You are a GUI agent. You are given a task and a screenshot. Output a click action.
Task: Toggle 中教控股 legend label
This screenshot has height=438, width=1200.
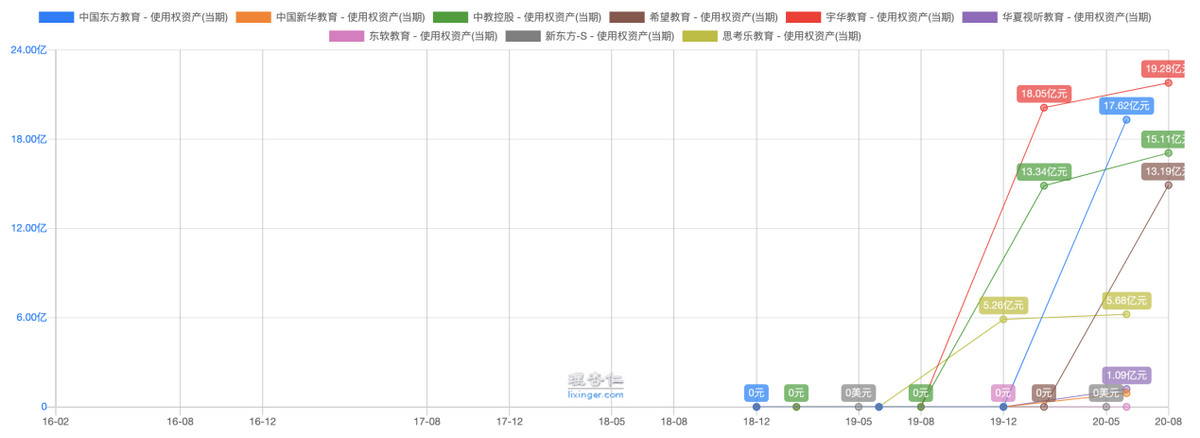(537, 18)
